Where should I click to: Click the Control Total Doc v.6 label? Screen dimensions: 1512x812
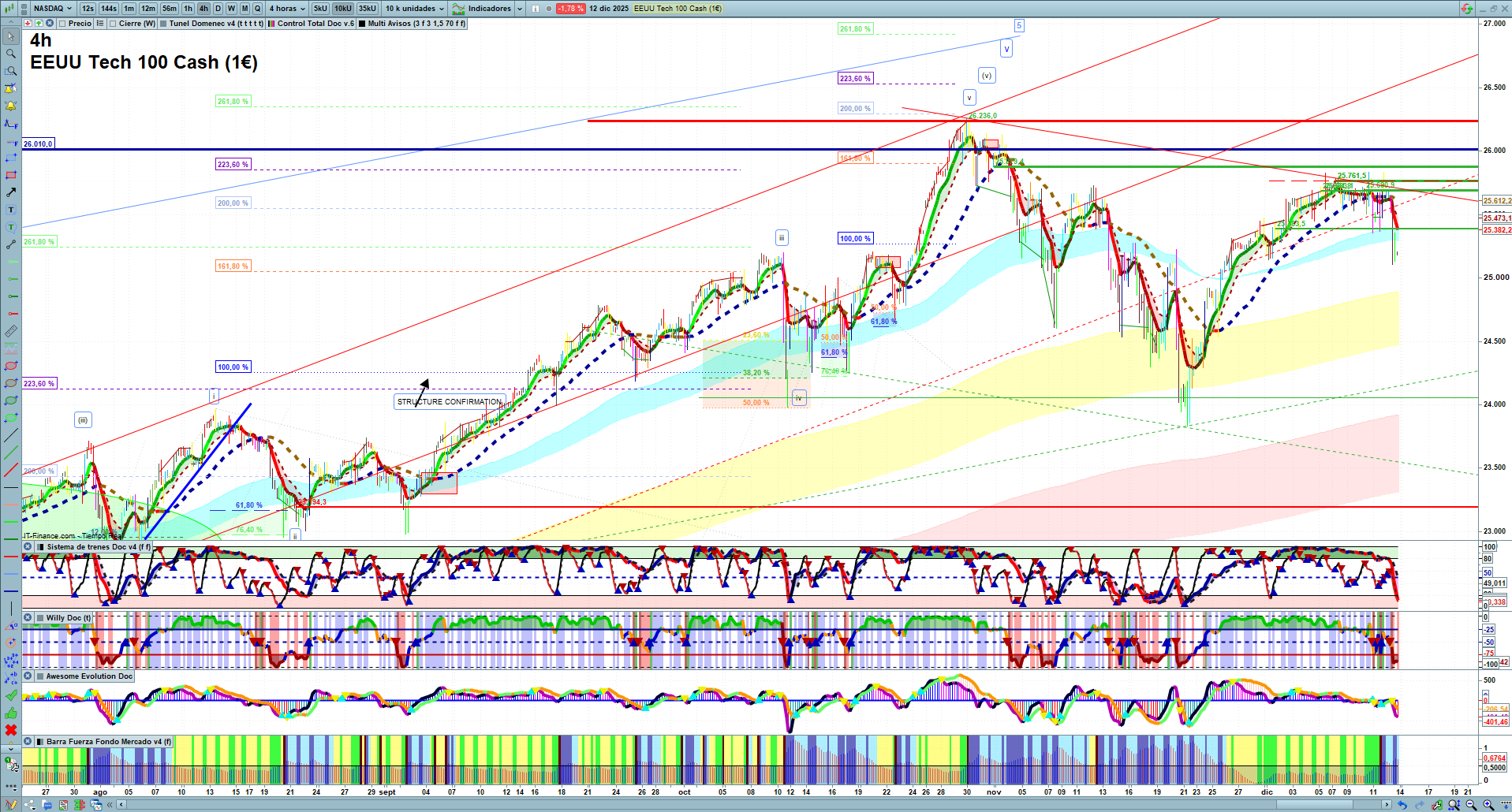(x=315, y=24)
